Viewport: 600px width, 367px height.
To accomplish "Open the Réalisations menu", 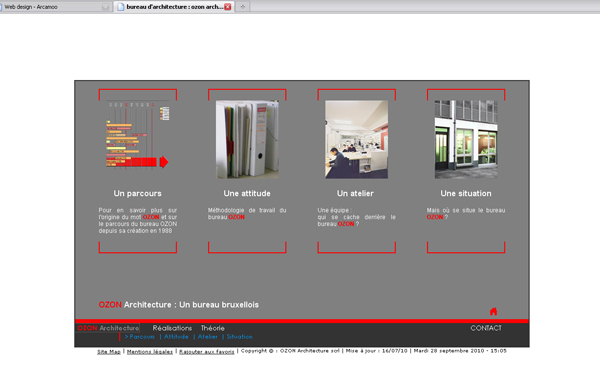I will click(172, 328).
